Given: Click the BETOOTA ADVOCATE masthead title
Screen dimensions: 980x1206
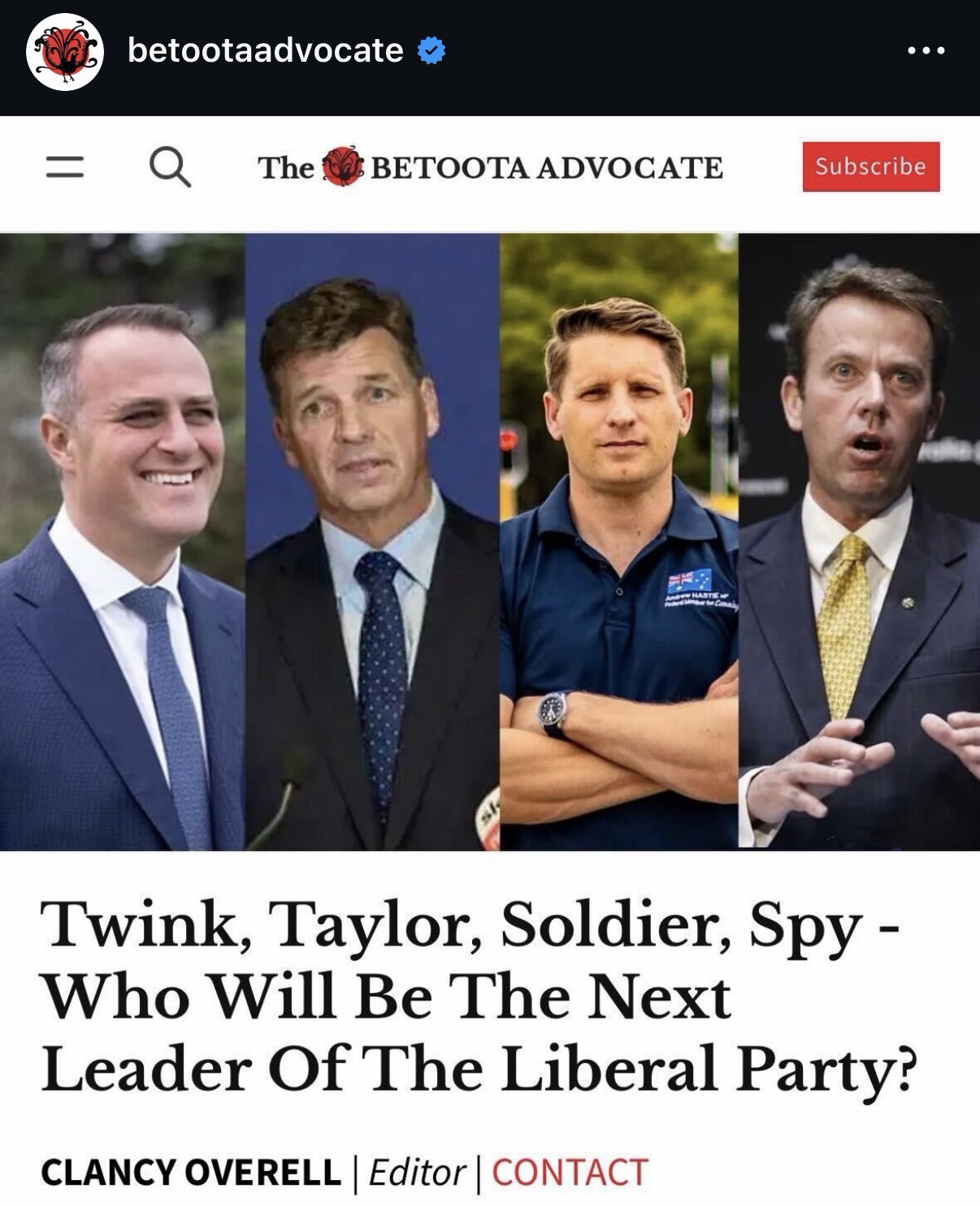Looking at the screenshot, I should [546, 167].
